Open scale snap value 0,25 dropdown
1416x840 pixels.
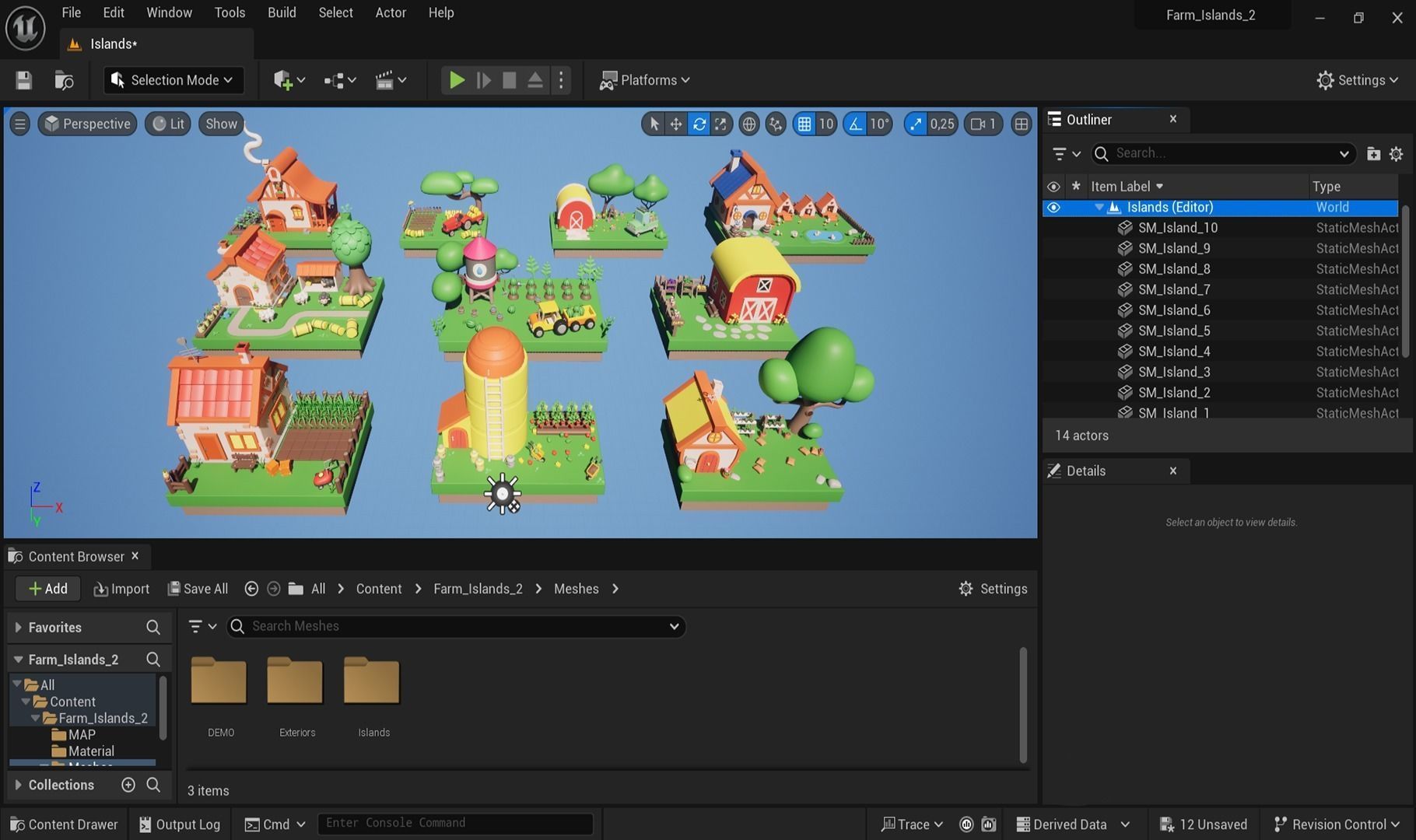(x=942, y=124)
